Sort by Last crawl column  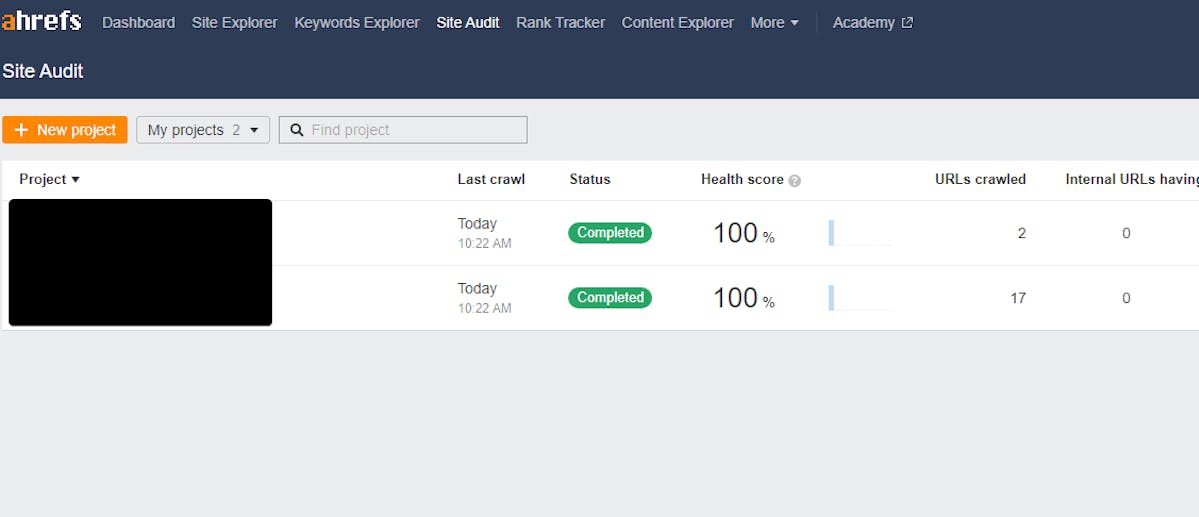tap(492, 180)
